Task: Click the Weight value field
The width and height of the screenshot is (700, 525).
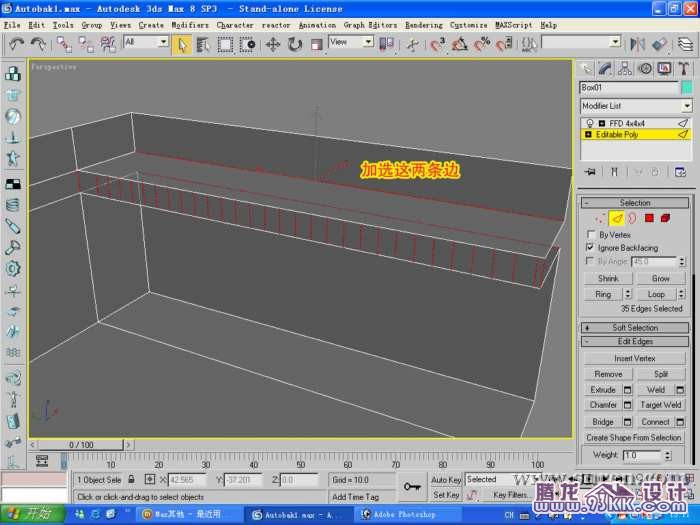Action: [x=642, y=455]
